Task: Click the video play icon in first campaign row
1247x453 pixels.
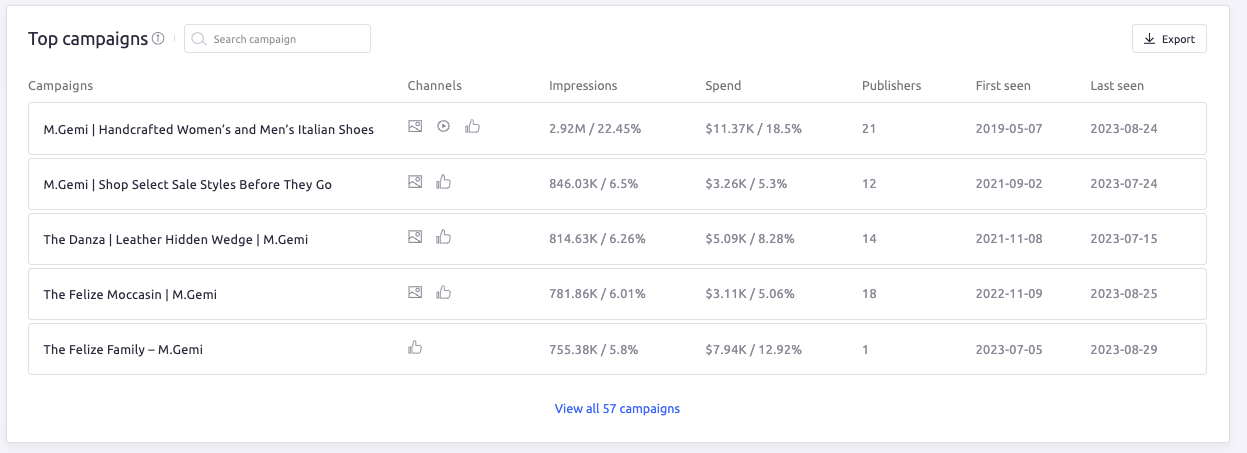Action: pos(444,127)
